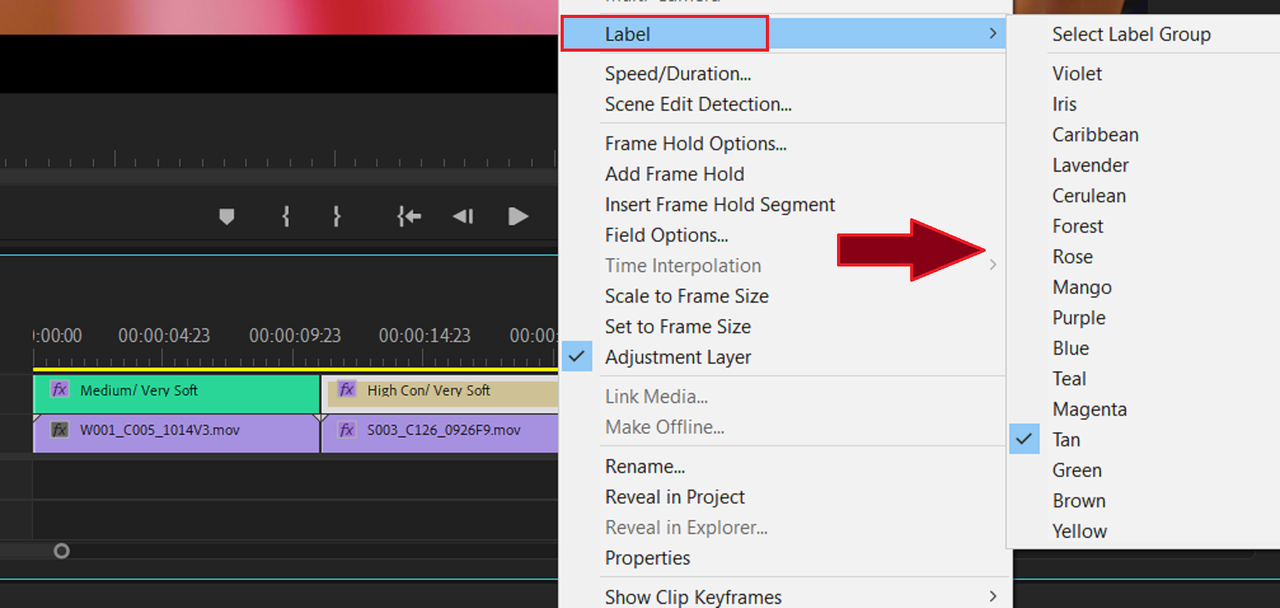This screenshot has height=608, width=1280.
Task: Click fx badge on W001_C005_1014V3.mov clip
Action: (x=60, y=430)
